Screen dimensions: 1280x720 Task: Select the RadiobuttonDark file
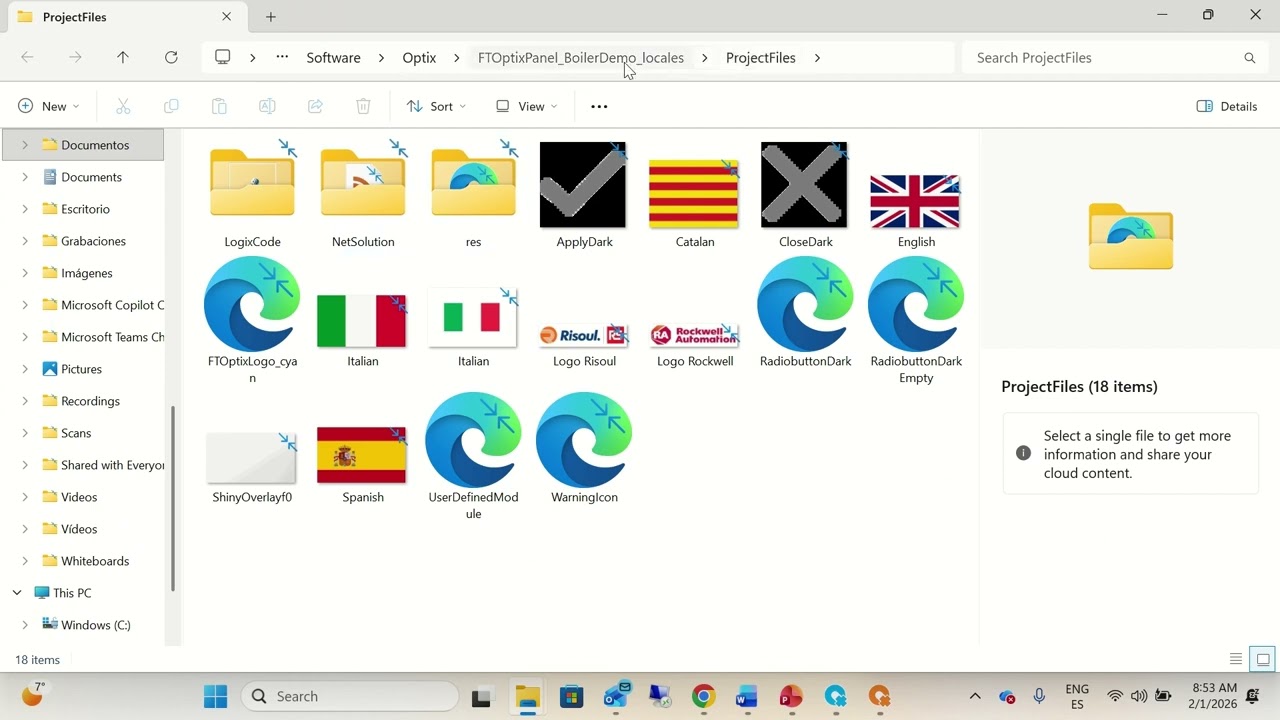coord(805,312)
